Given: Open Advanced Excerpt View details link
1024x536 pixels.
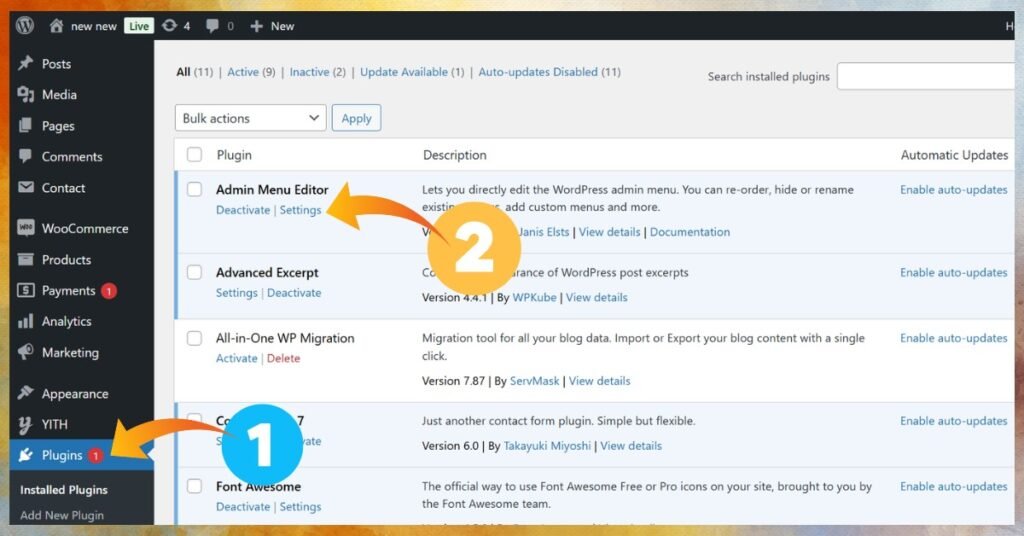Looking at the screenshot, I should [x=596, y=297].
